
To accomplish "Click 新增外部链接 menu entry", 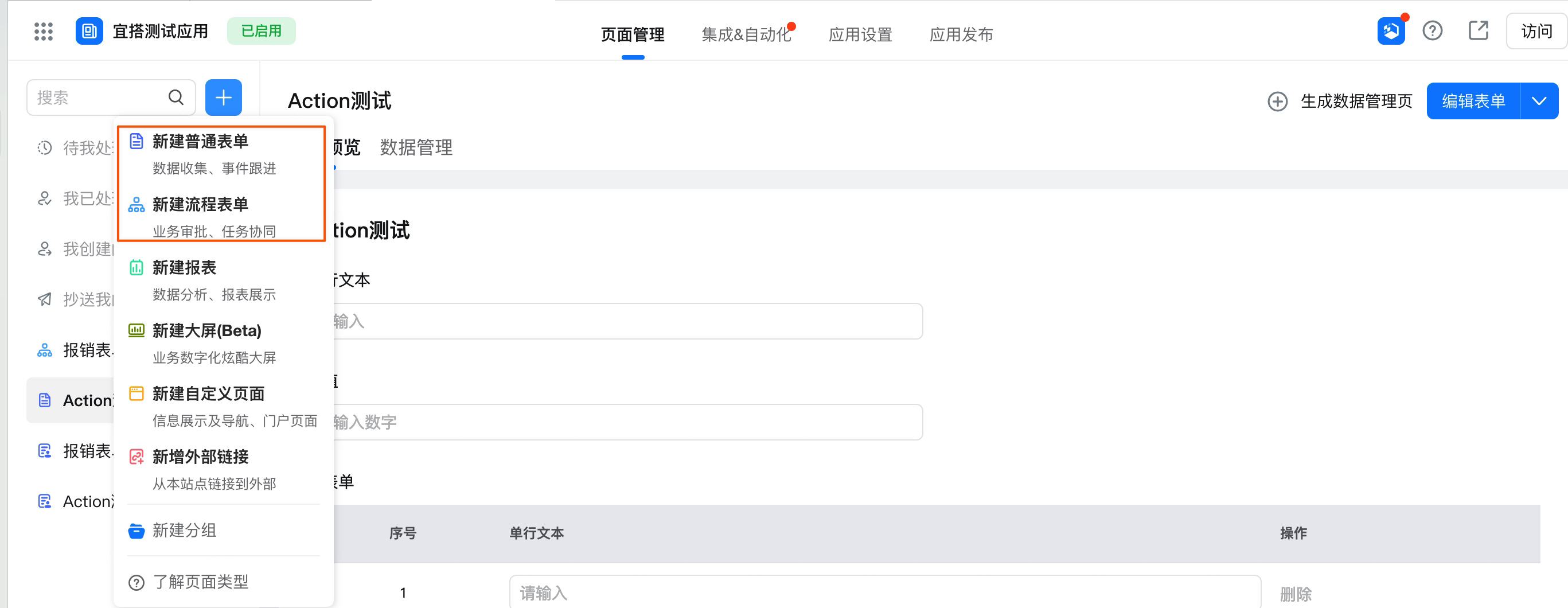I will point(200,457).
